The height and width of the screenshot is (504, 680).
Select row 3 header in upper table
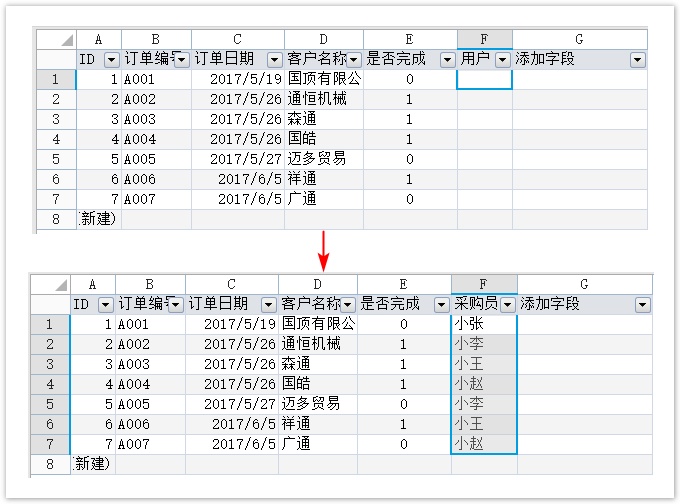tap(56, 119)
